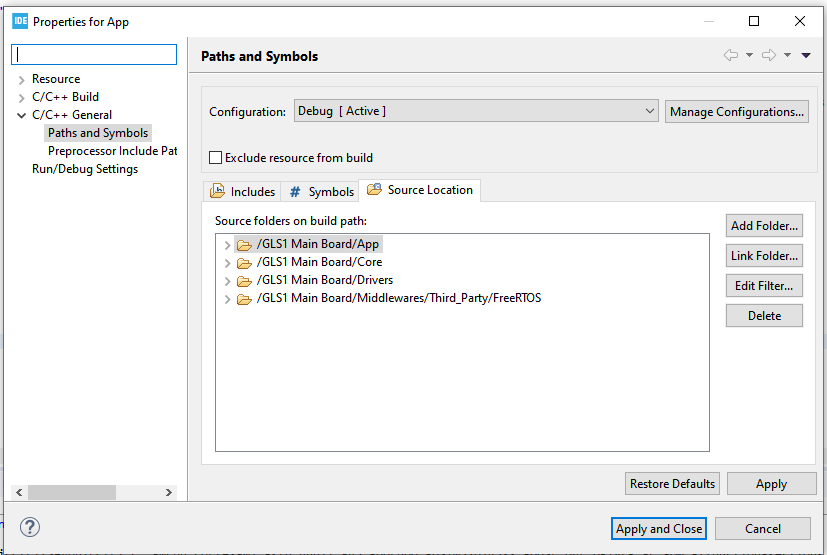Click the forward navigation arrow icon

tap(769, 56)
